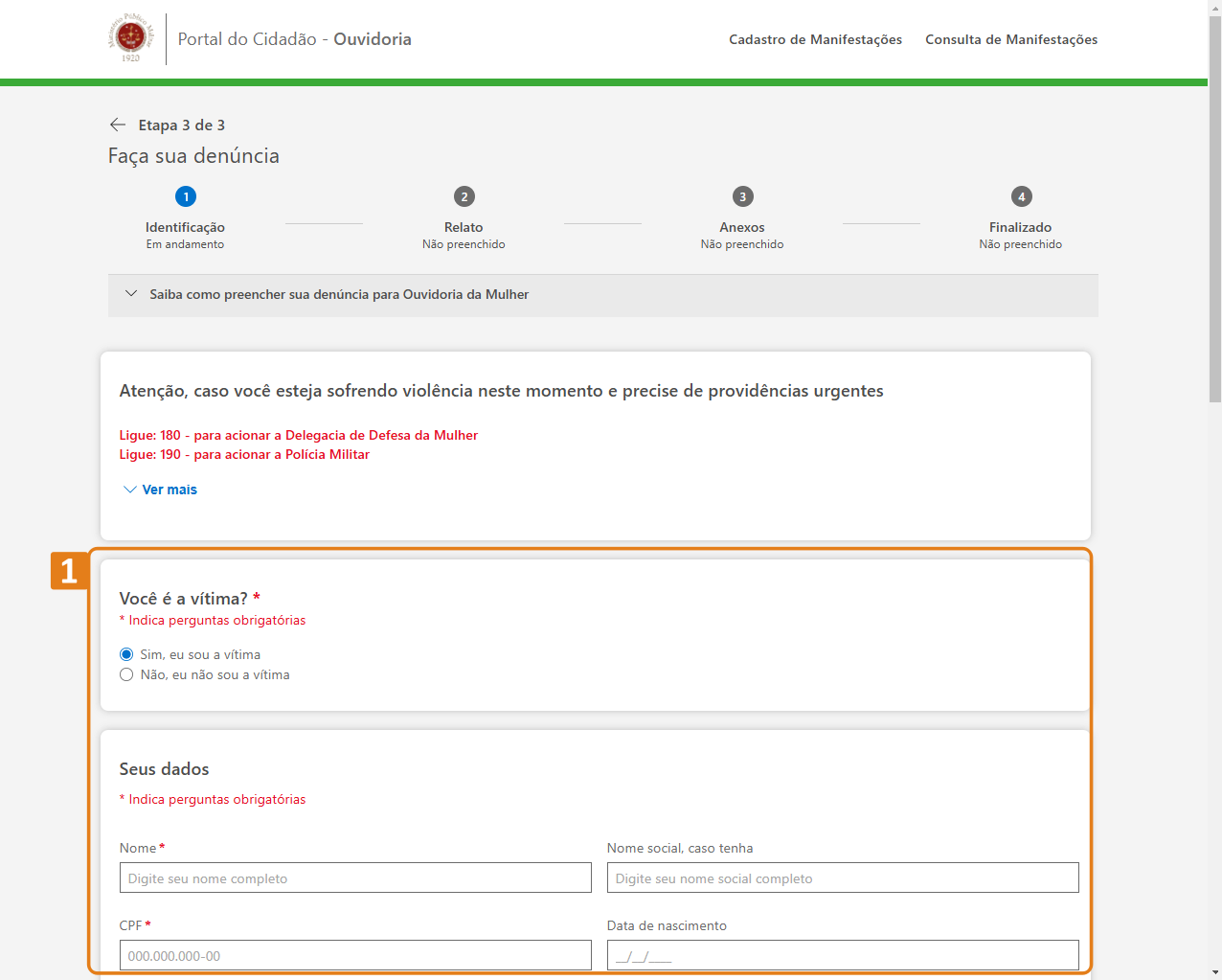
Task: Click the CPF input field
Action: pyautogui.click(x=355, y=955)
